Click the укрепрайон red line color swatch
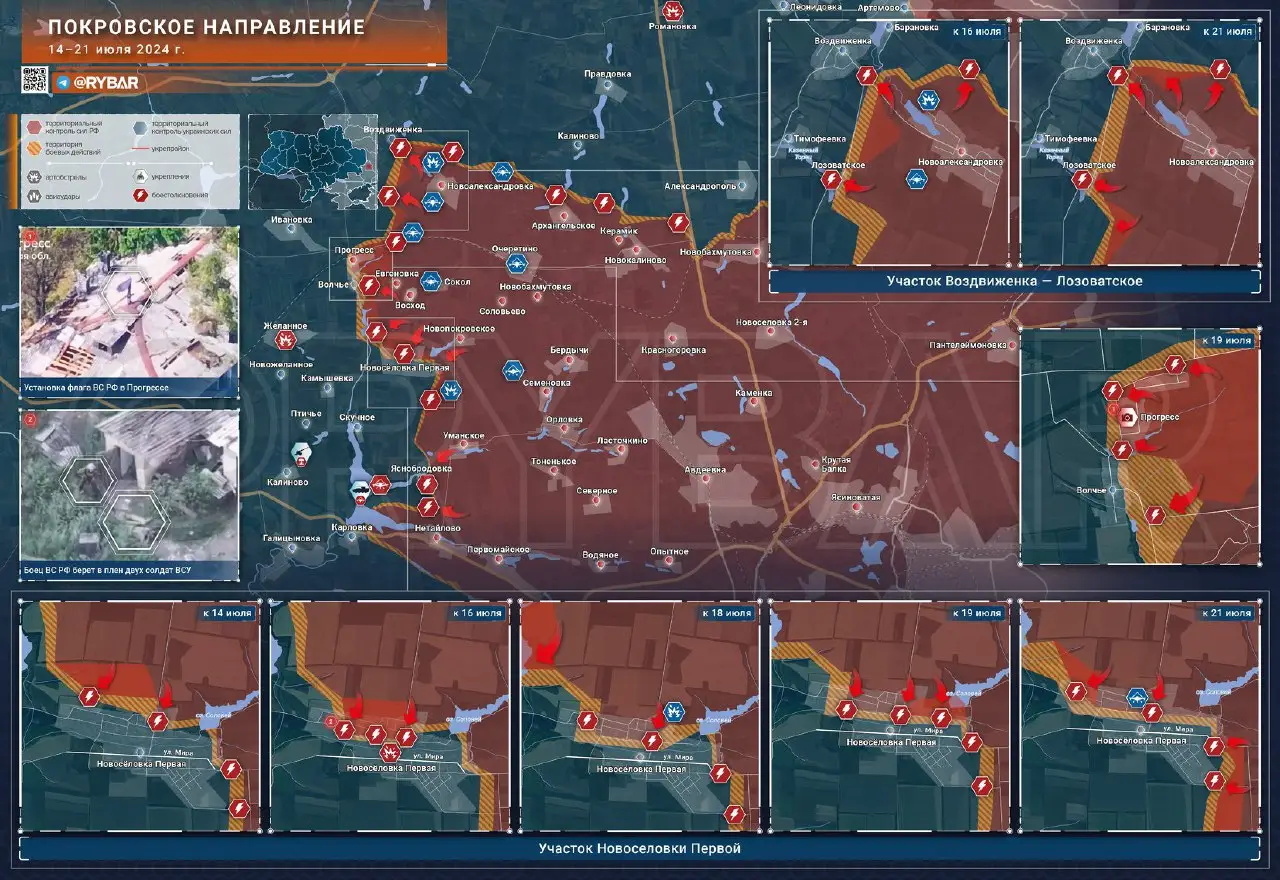This screenshot has width=1280, height=880. [139, 148]
